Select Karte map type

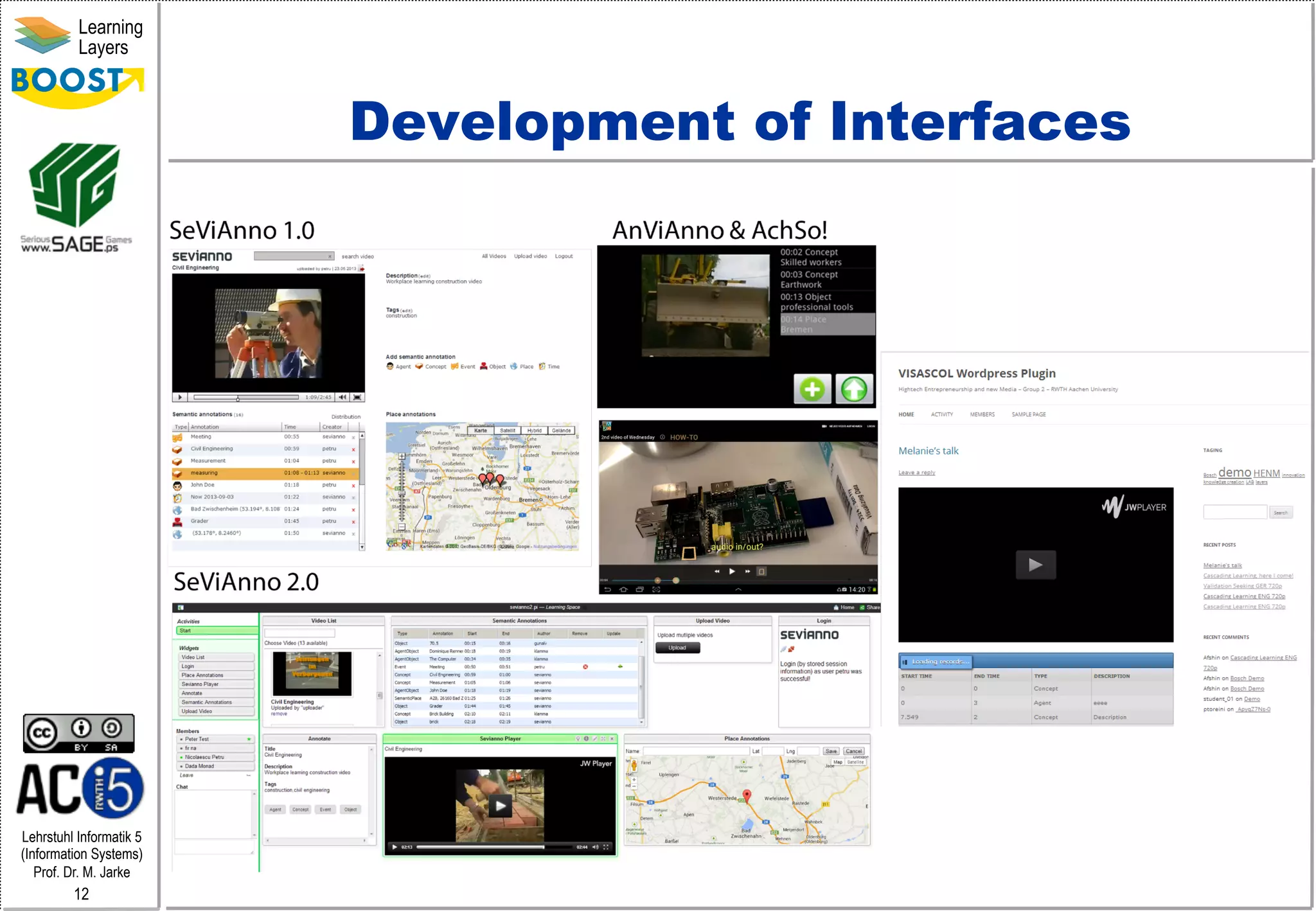(x=481, y=430)
